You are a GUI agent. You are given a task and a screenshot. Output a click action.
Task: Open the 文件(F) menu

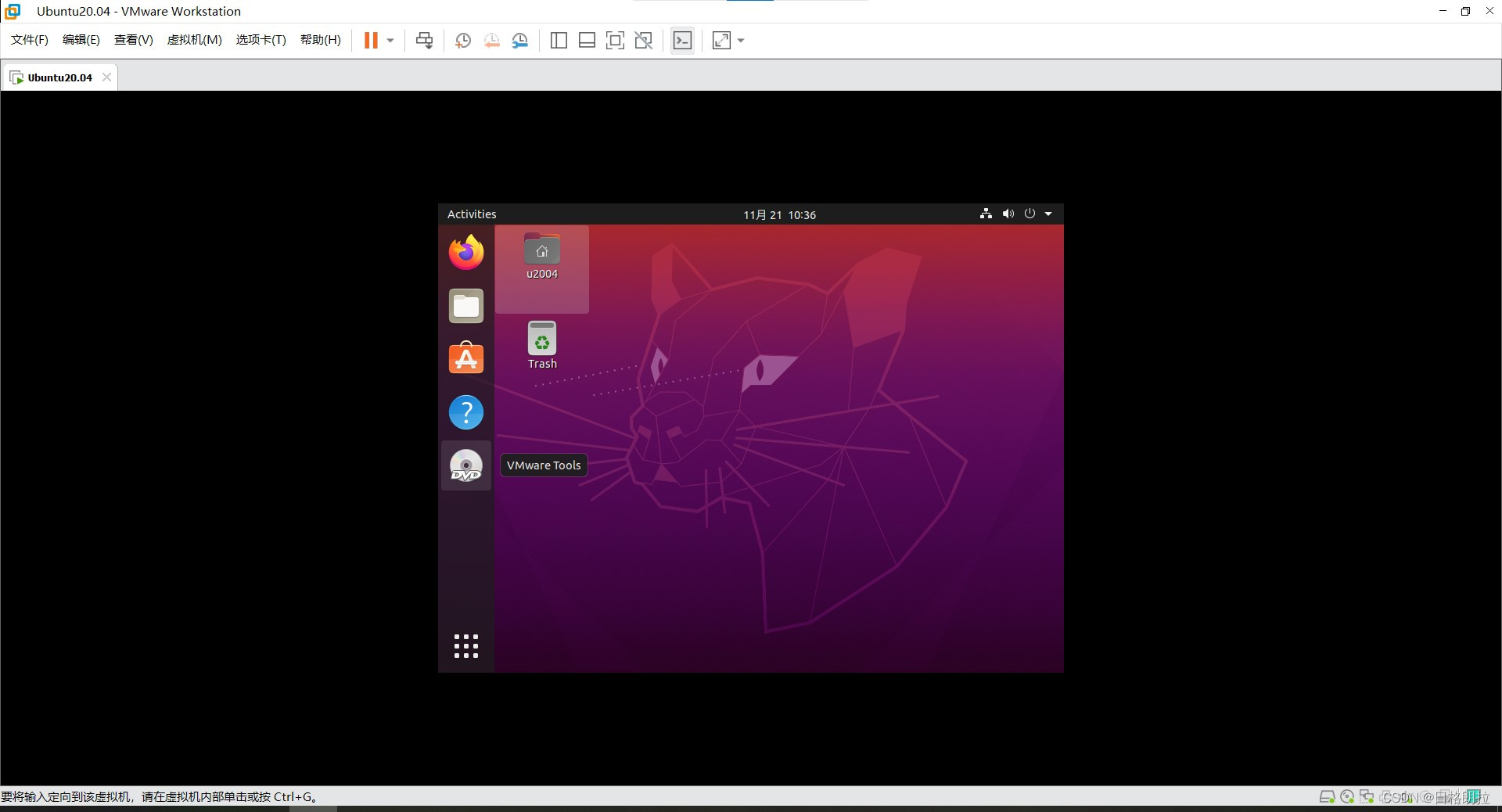tap(30, 40)
